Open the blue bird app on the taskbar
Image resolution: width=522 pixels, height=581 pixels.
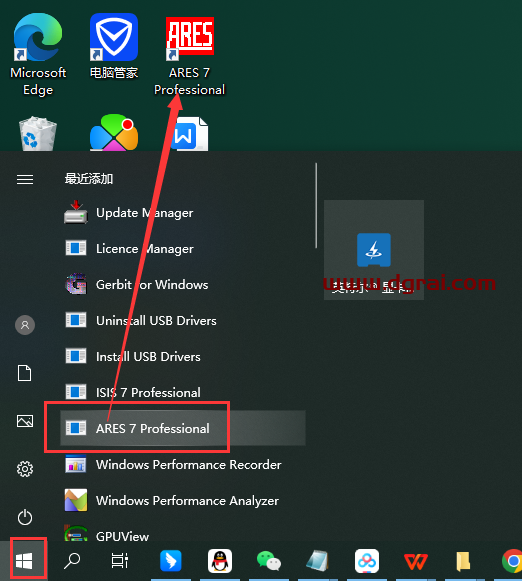click(170, 561)
